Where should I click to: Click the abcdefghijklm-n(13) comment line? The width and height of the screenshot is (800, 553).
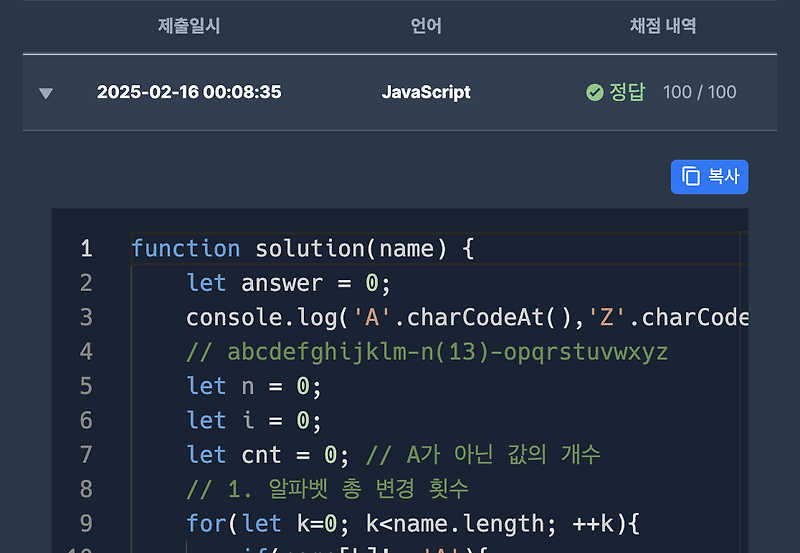(x=427, y=352)
